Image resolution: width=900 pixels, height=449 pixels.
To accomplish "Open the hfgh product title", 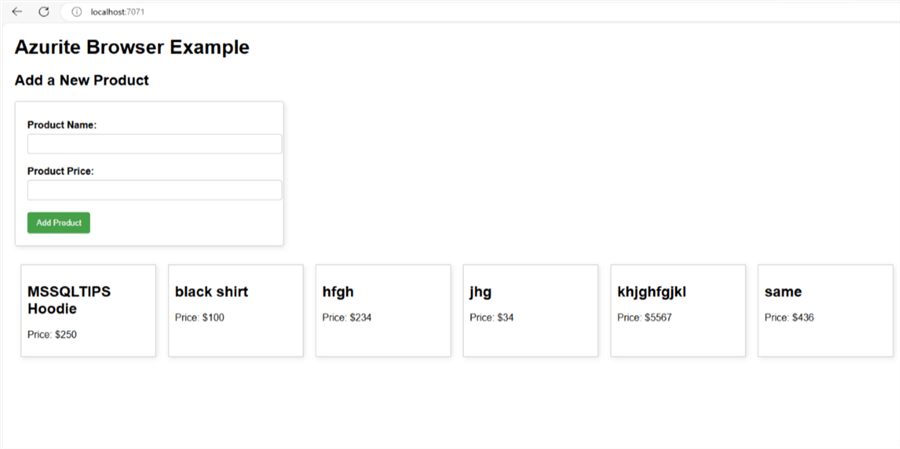I will pos(338,292).
